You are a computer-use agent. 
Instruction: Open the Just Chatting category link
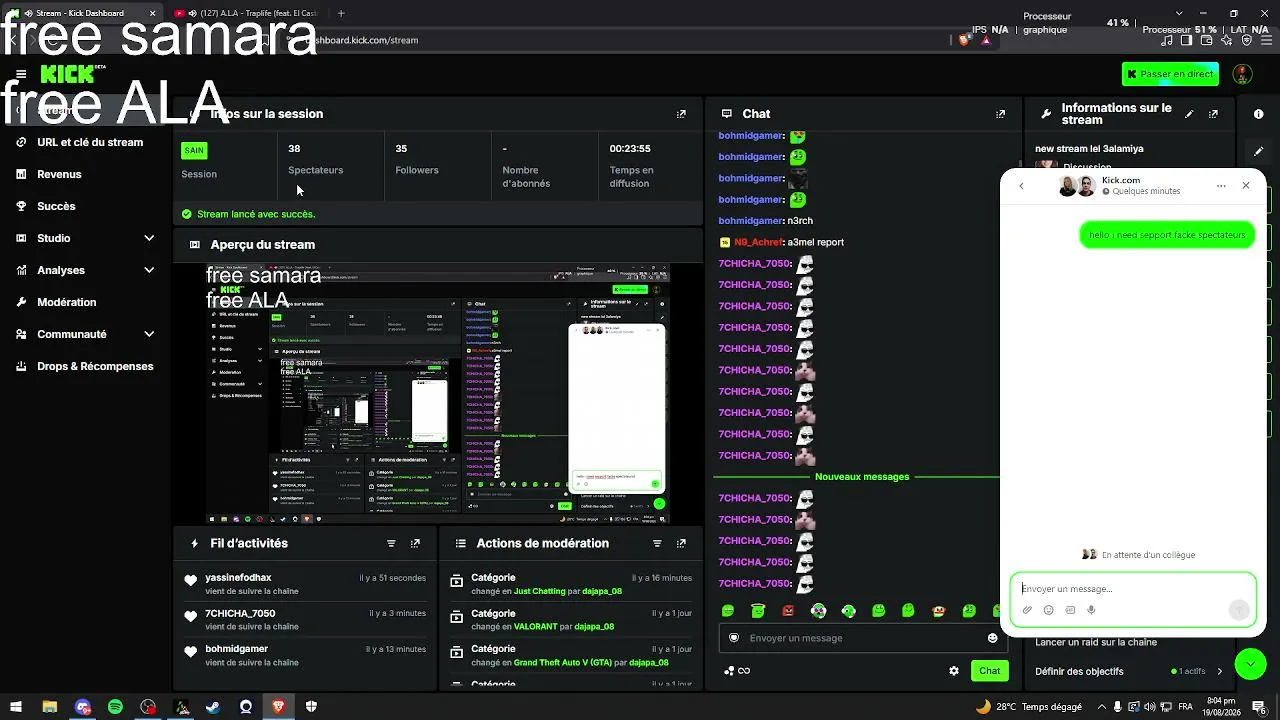[540, 591]
